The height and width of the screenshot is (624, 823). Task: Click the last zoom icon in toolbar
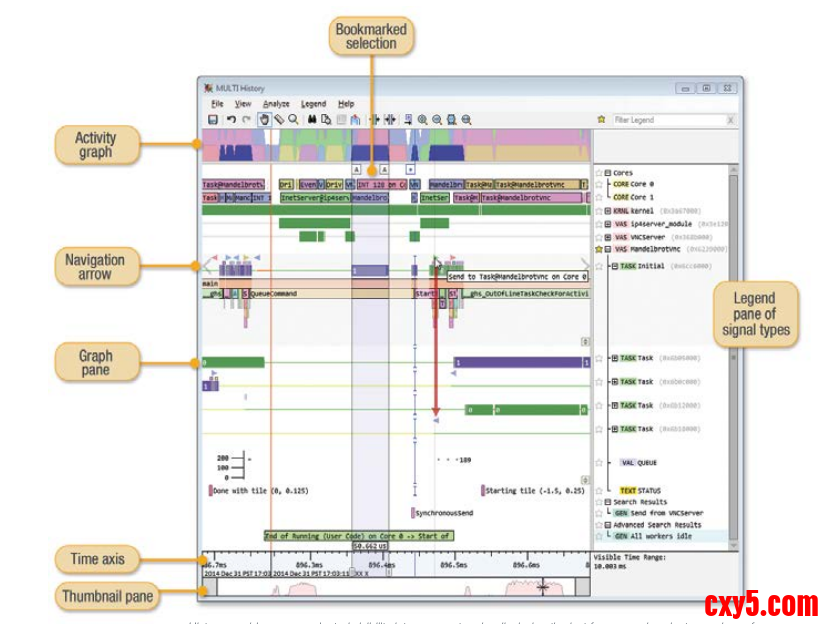pos(466,120)
